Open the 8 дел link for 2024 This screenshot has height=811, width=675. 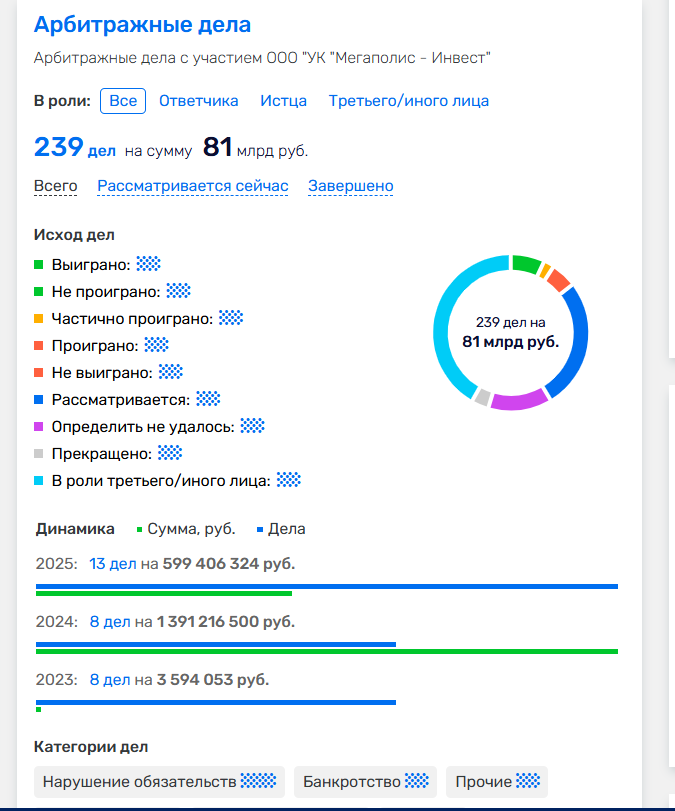click(110, 622)
